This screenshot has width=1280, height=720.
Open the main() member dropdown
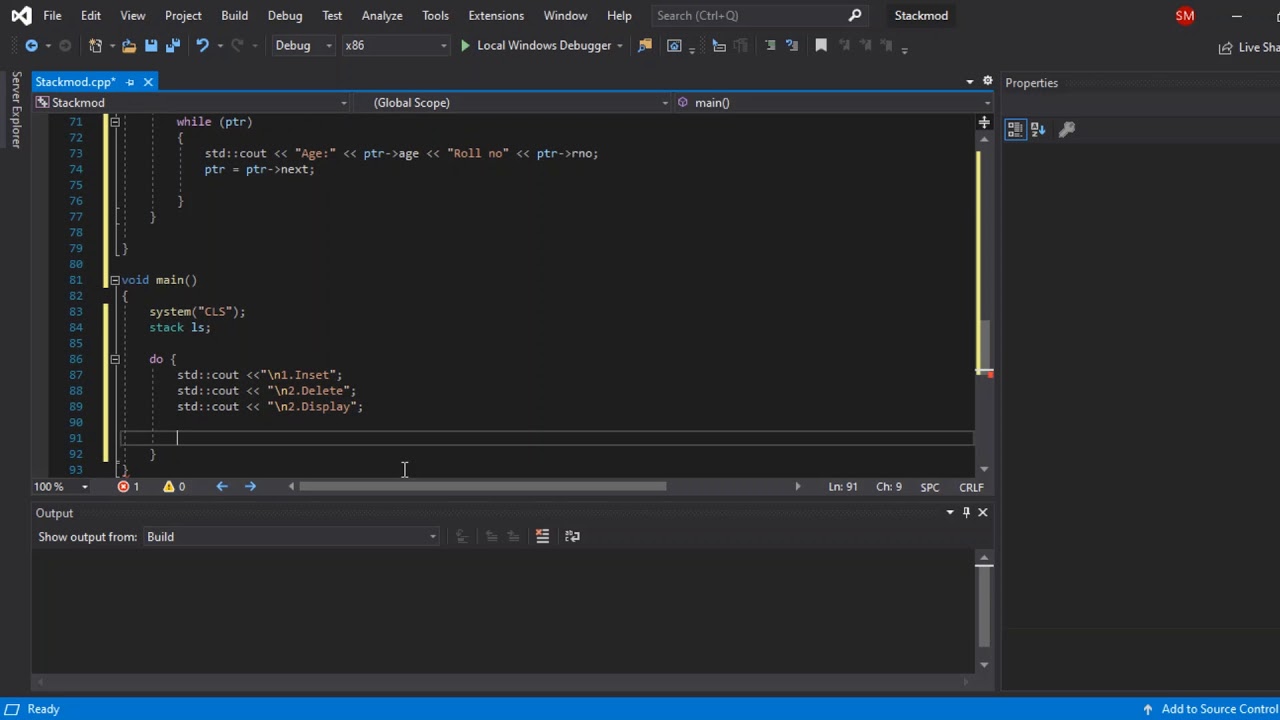coord(833,102)
